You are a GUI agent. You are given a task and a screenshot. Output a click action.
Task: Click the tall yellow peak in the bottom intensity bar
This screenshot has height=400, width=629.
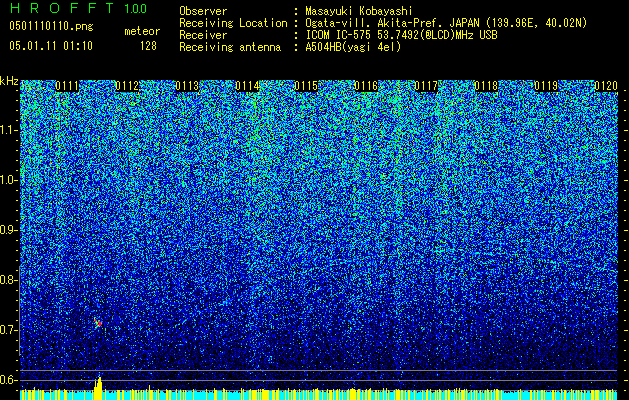pos(98,388)
